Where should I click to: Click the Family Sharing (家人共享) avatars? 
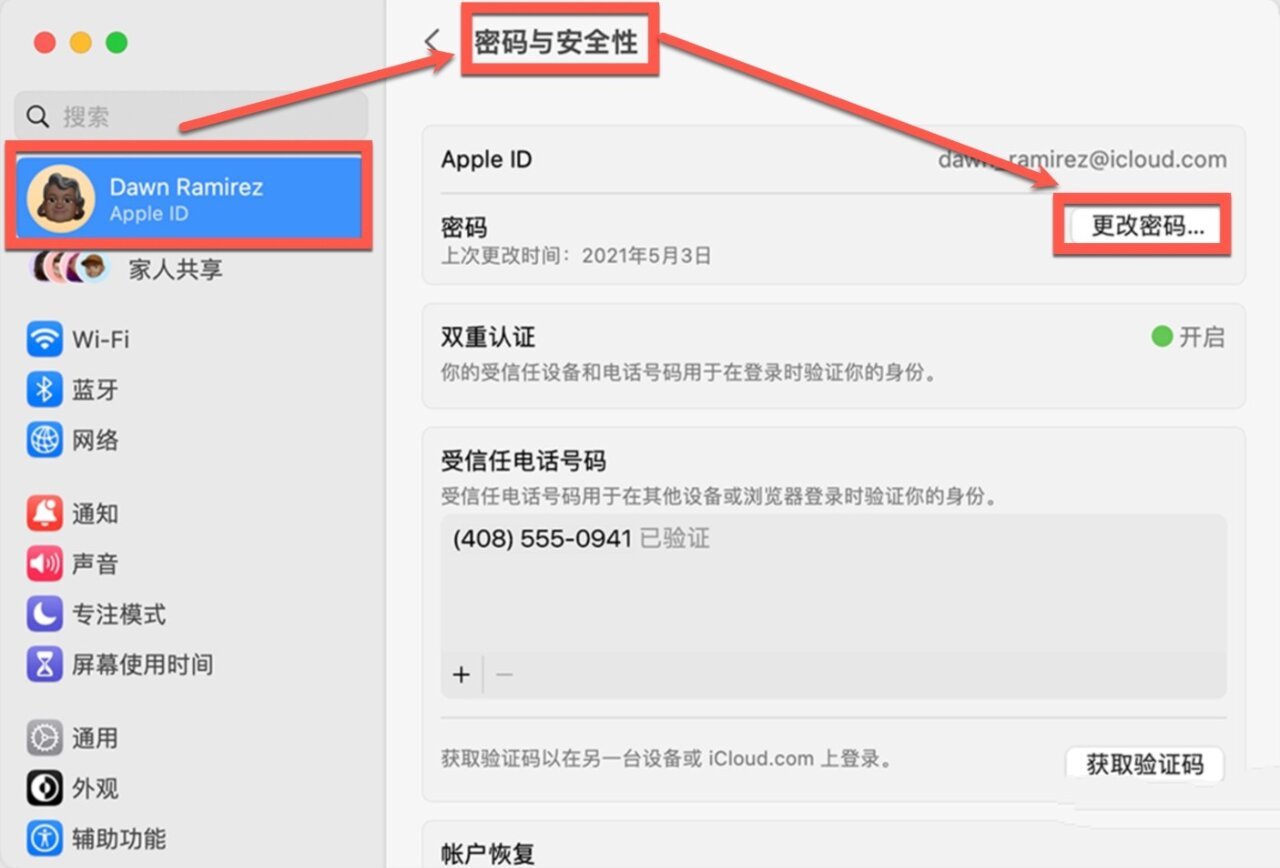tap(70, 267)
